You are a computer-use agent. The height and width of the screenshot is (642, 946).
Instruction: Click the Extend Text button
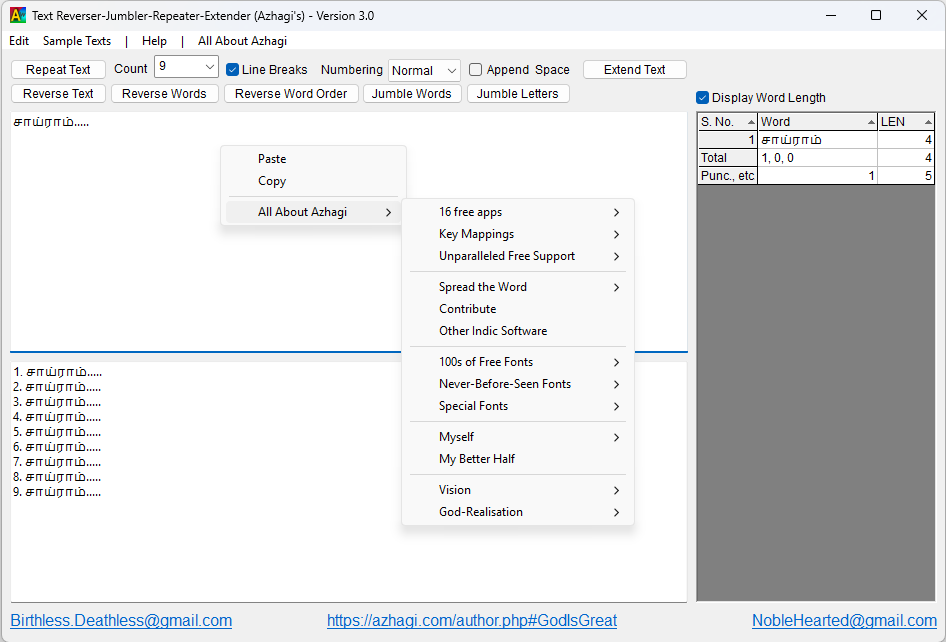635,69
